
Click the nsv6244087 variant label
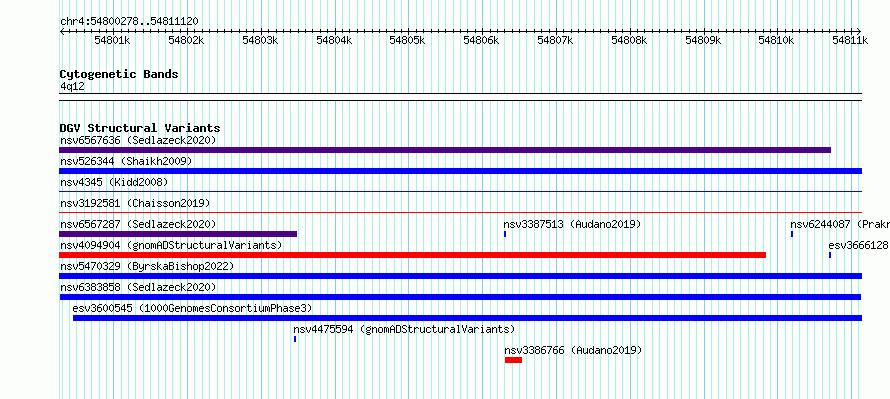840,224
